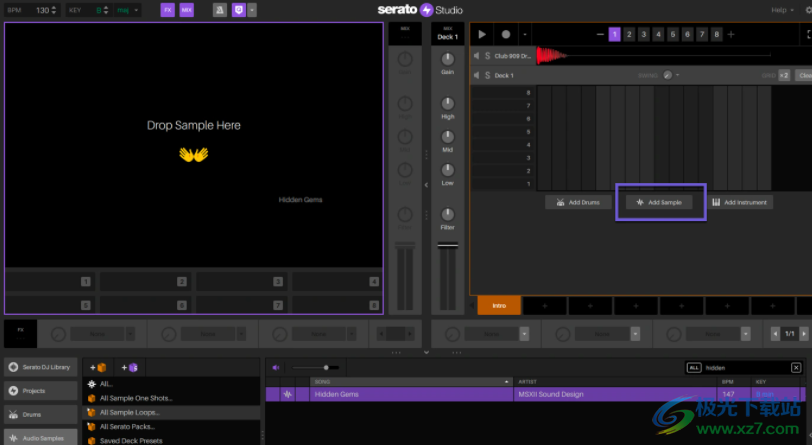The height and width of the screenshot is (445, 812).
Task: Click the Record button
Action: [505, 34]
